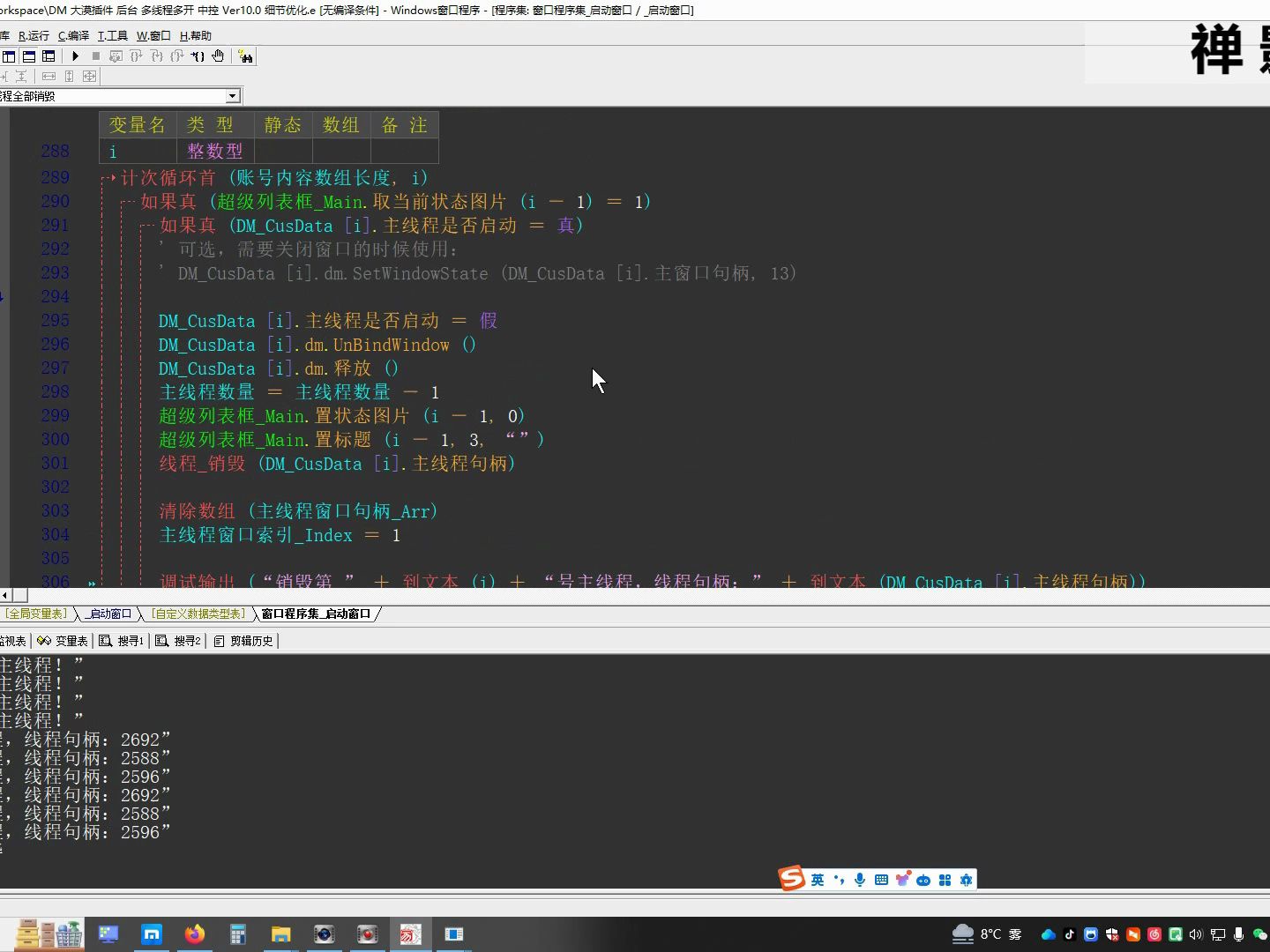Viewport: 1270px width, 952px height.
Task: Open the weather widget showing 8°C
Action: [987, 933]
